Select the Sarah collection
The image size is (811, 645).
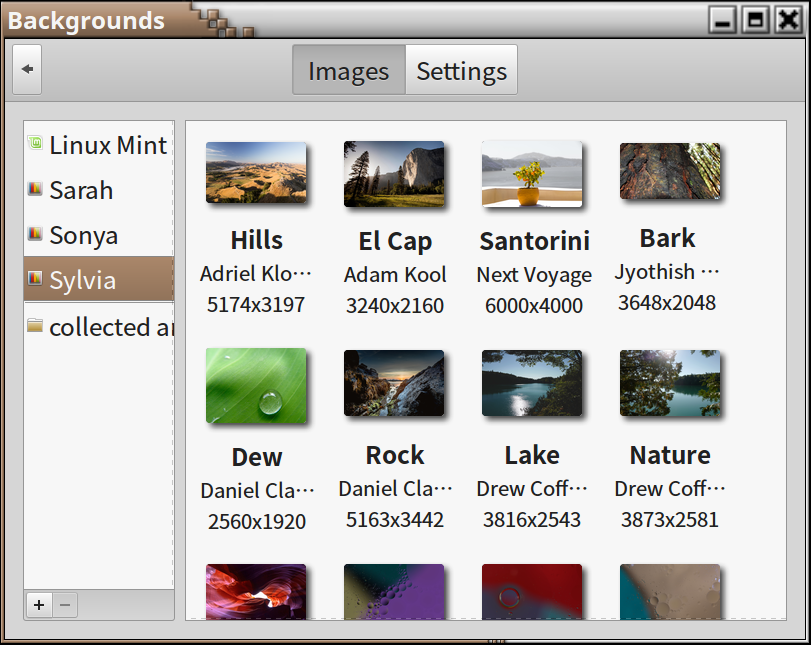coord(99,190)
